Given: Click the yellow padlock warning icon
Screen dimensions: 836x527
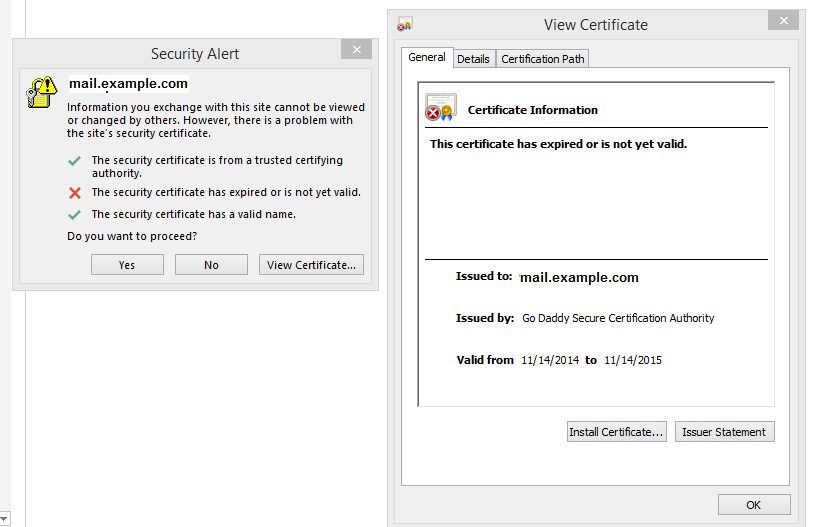Looking at the screenshot, I should [41, 92].
